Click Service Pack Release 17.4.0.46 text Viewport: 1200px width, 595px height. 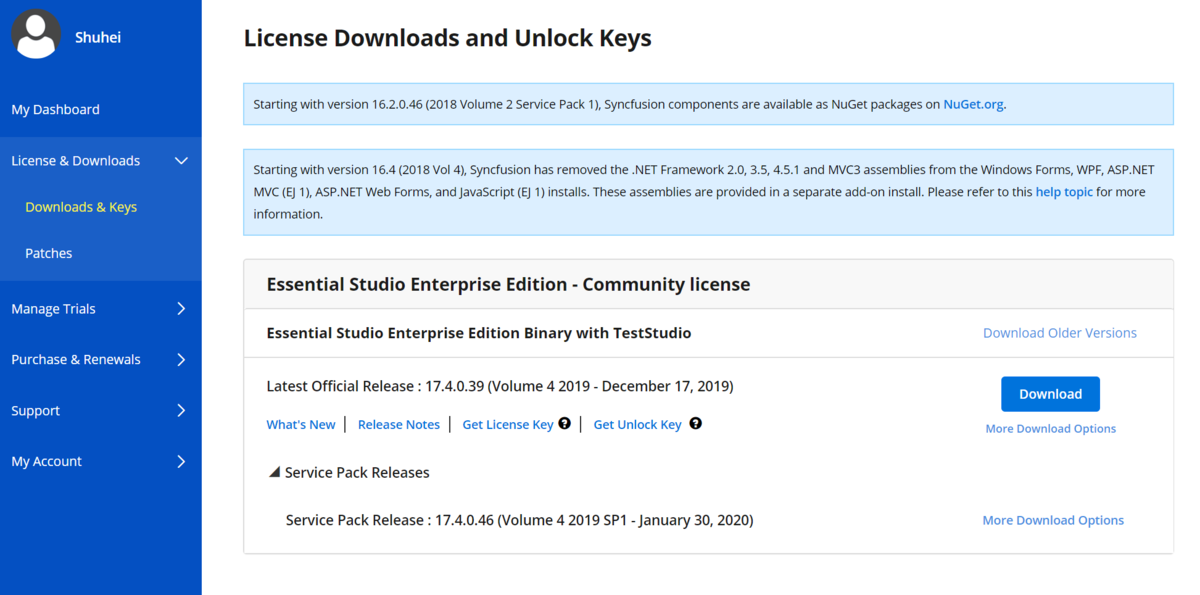point(519,520)
